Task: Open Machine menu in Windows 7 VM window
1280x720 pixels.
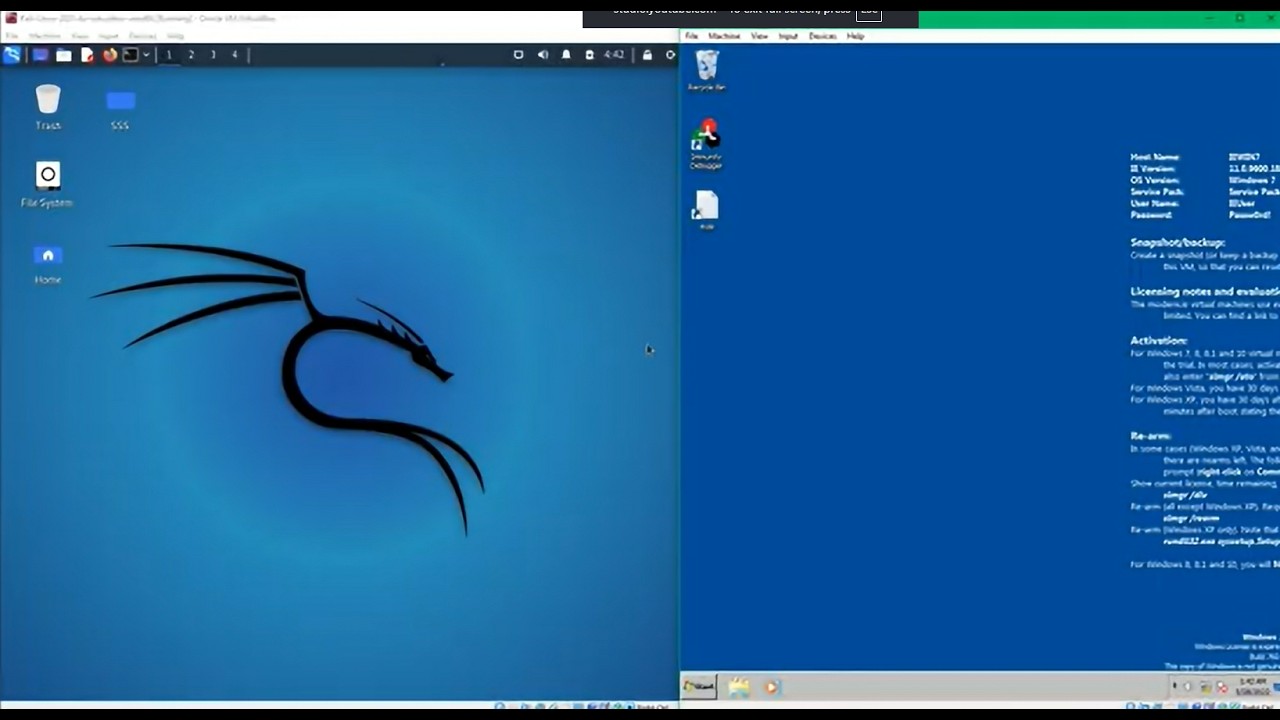Action: pos(724,36)
